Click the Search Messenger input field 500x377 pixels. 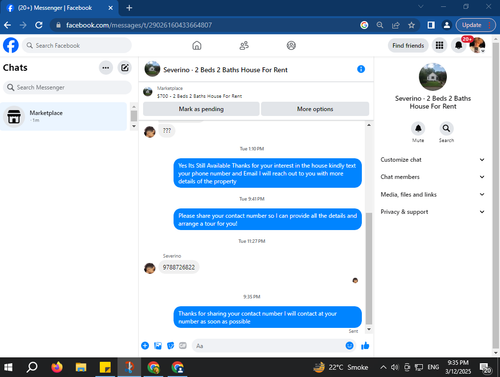pos(67,87)
